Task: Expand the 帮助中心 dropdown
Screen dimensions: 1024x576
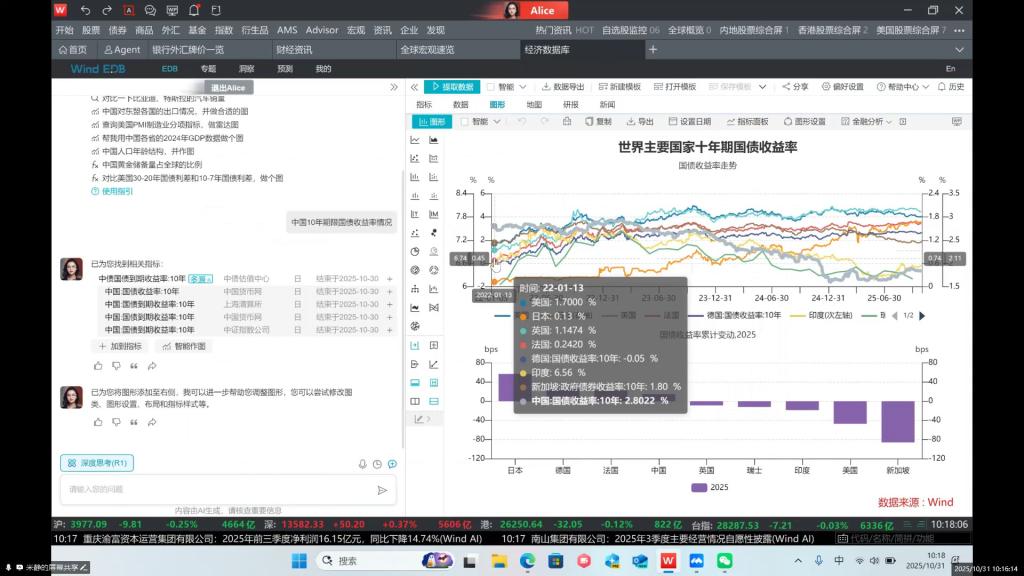Action: tap(903, 87)
